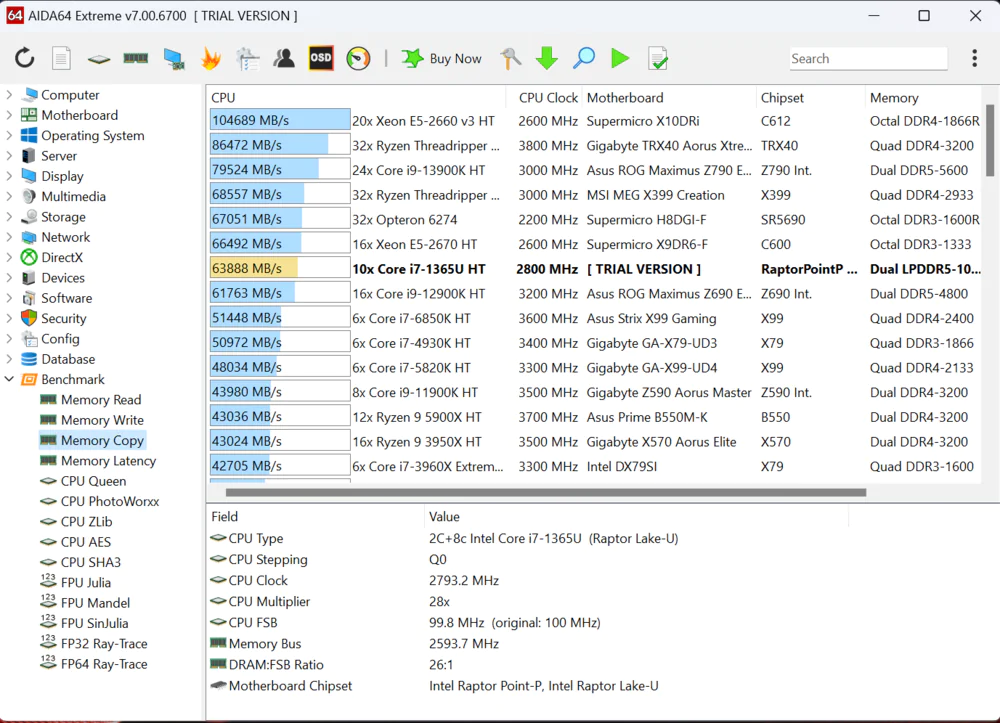
Task: Open the three-dot more menu
Action: click(x=974, y=59)
